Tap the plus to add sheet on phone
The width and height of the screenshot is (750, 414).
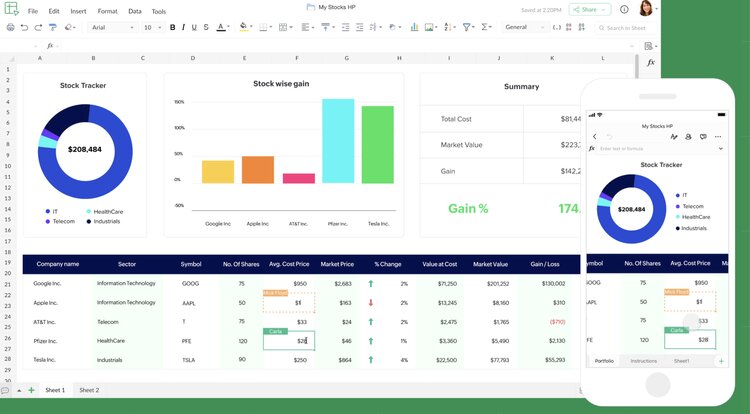tap(721, 361)
